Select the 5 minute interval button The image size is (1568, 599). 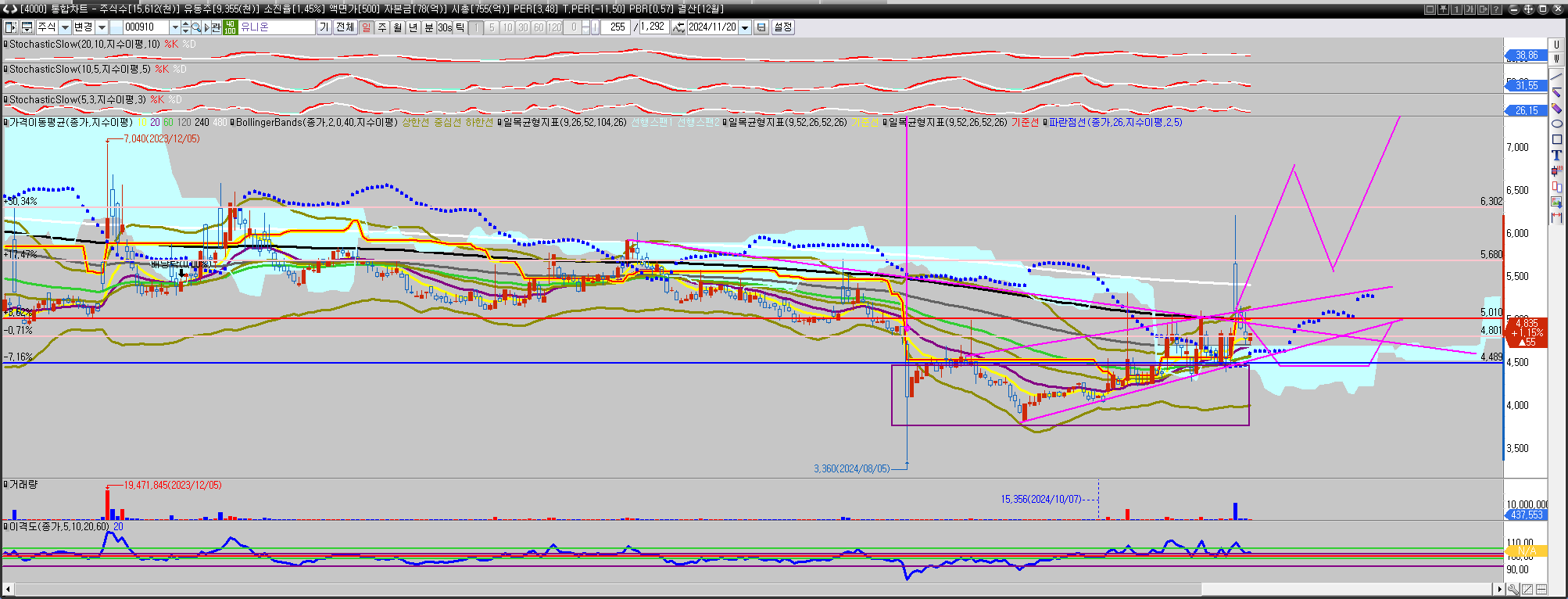point(492,27)
